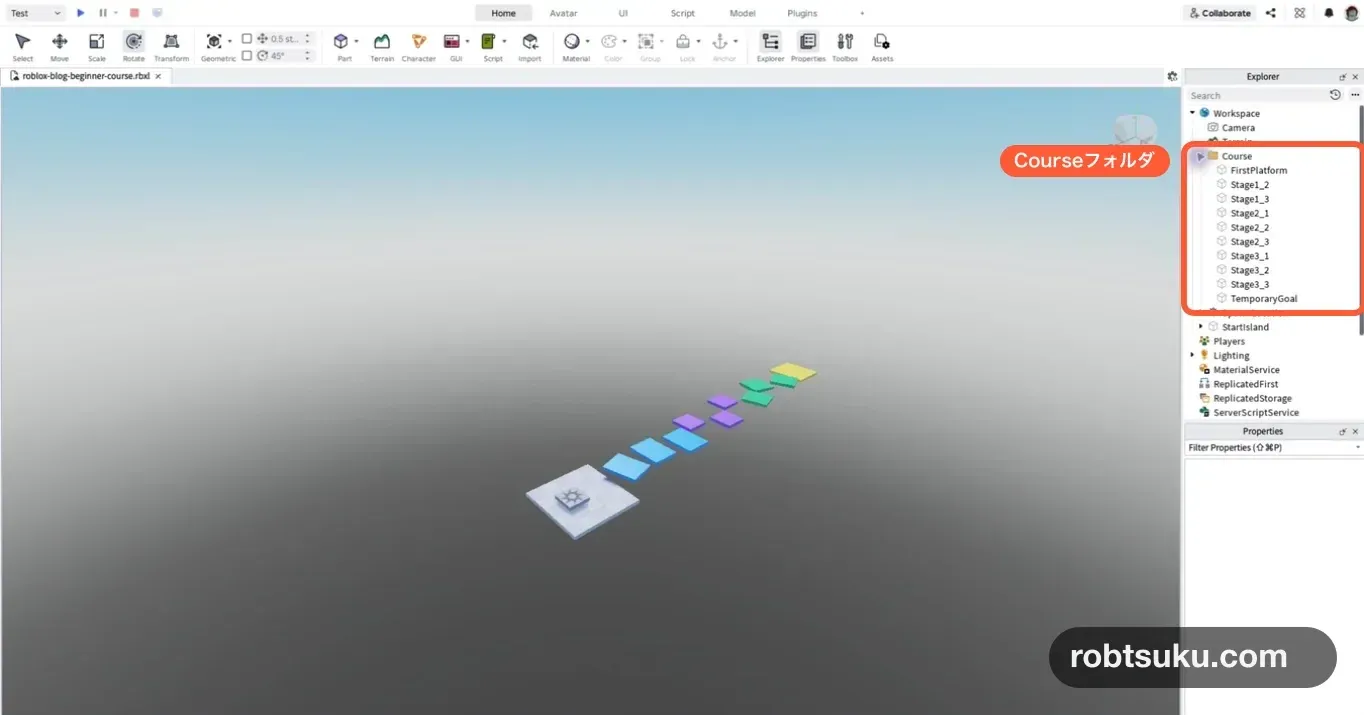Enable the move snap checkbox beside 0.5 studs
Screen dimensions: 1364x715
pyautogui.click(x=247, y=39)
